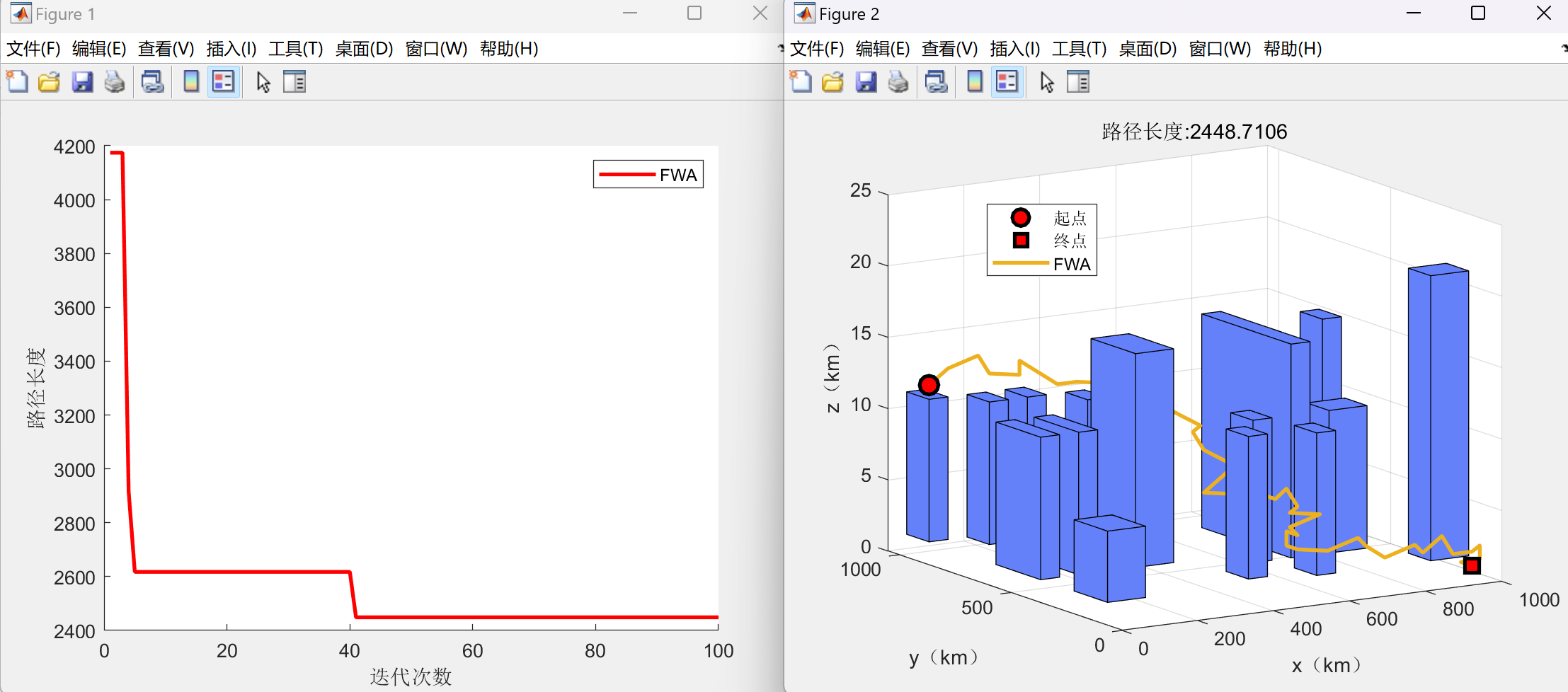Open 帮助(H) menu in Figure 2

click(x=1292, y=49)
